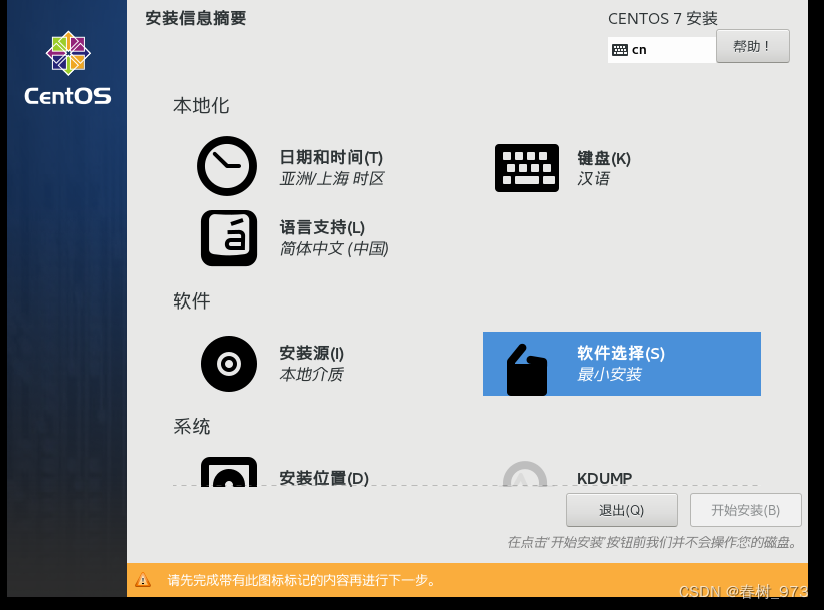Click the 帮助! help button

pyautogui.click(x=753, y=46)
